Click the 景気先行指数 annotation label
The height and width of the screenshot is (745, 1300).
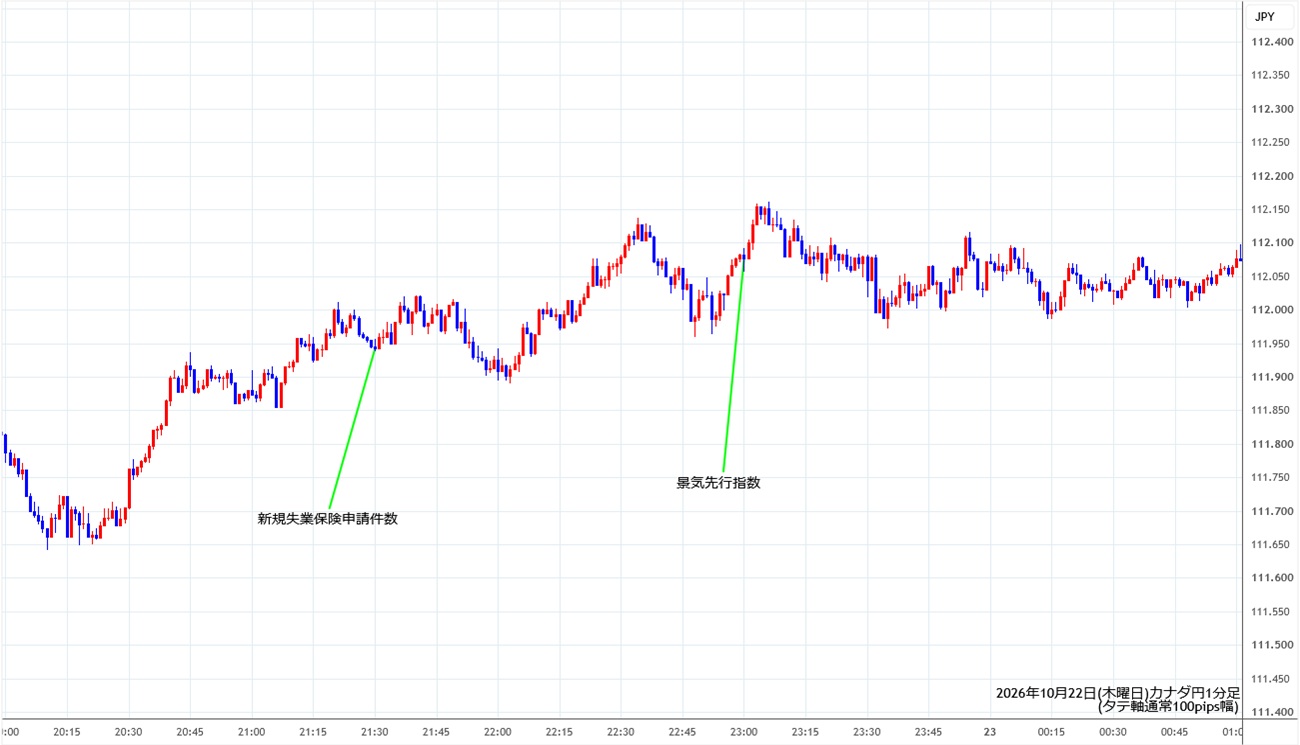[718, 482]
